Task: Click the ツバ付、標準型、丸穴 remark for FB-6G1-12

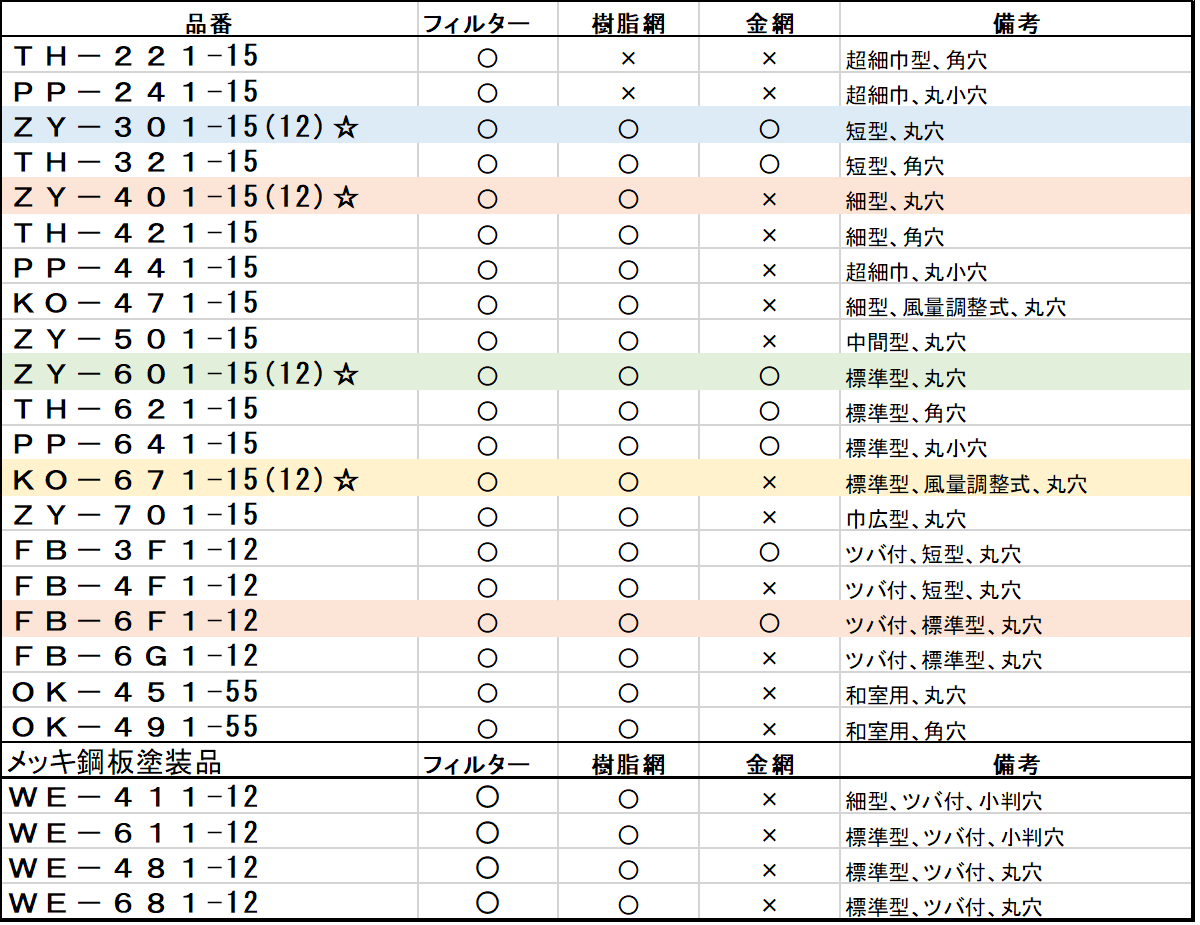Action: [944, 660]
